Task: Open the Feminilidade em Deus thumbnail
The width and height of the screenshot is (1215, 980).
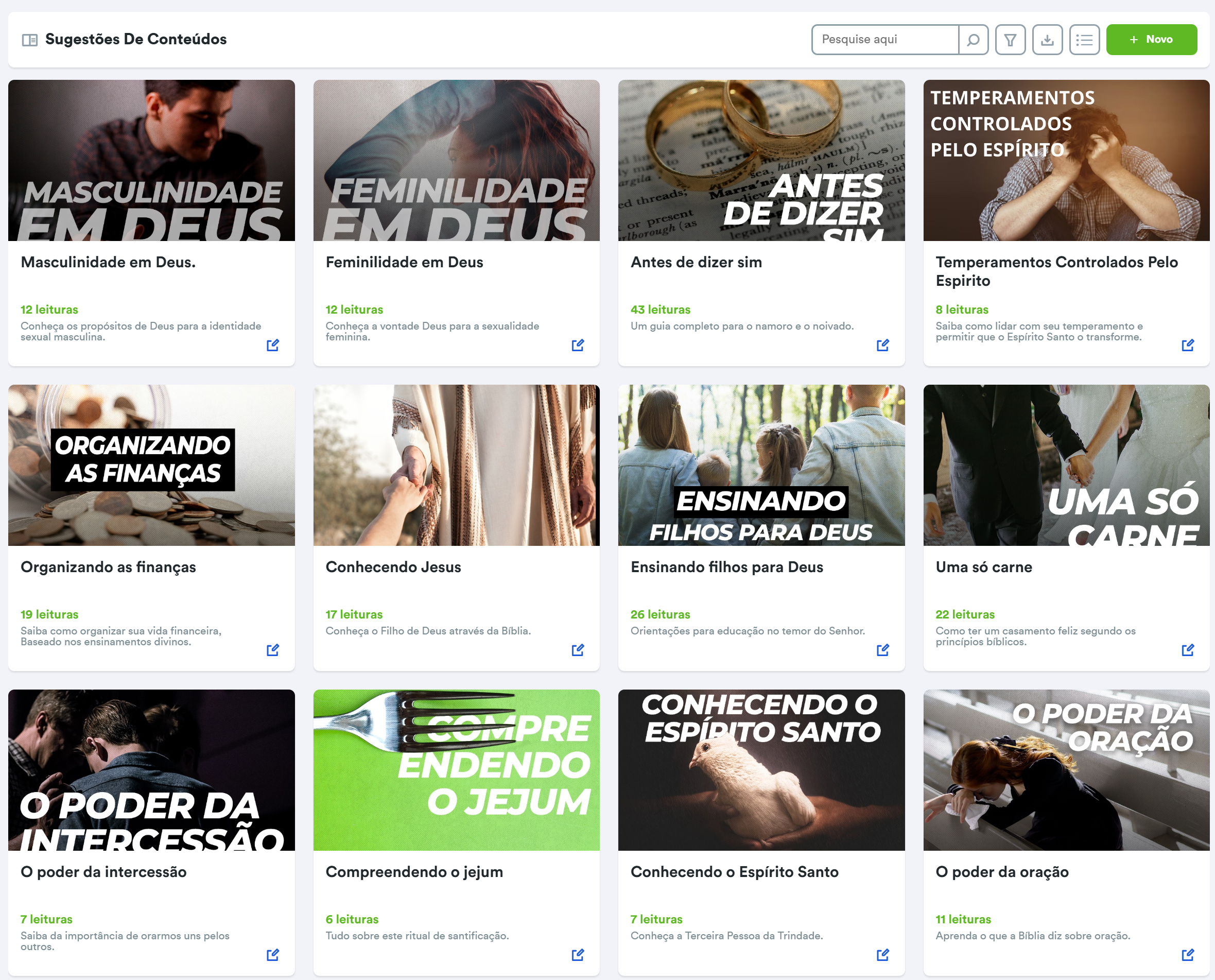Action: pyautogui.click(x=456, y=160)
